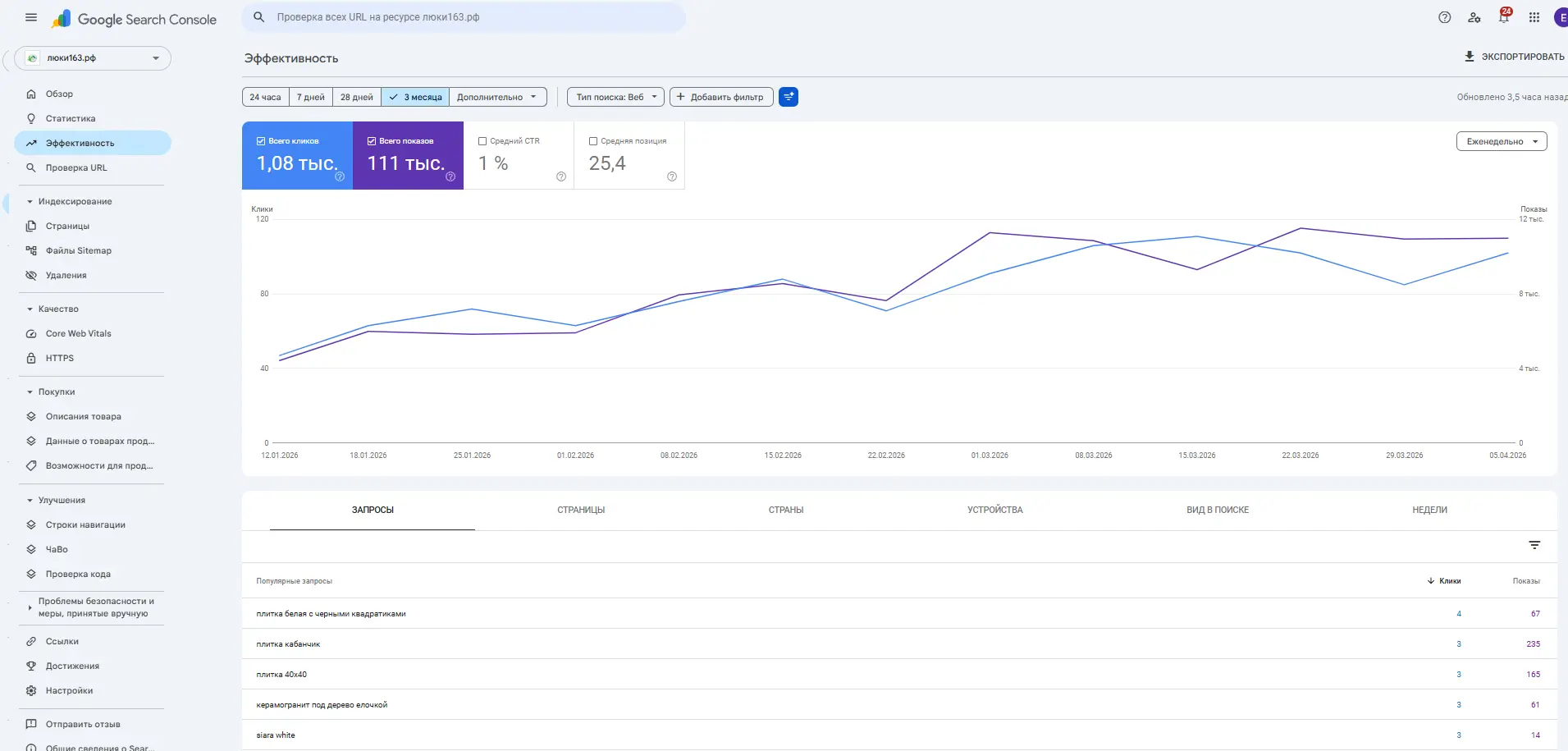1568x751 pixels.
Task: Open the HTTPS report
Action: (93, 358)
